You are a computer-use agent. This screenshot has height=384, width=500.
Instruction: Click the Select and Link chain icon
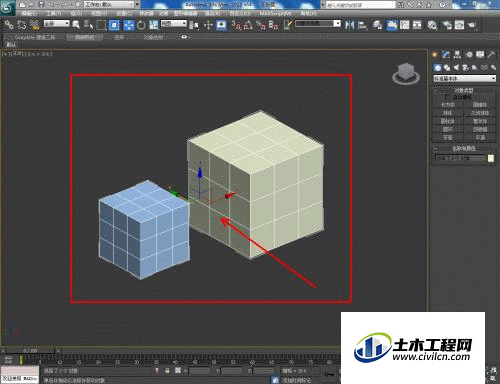click(x=9, y=25)
